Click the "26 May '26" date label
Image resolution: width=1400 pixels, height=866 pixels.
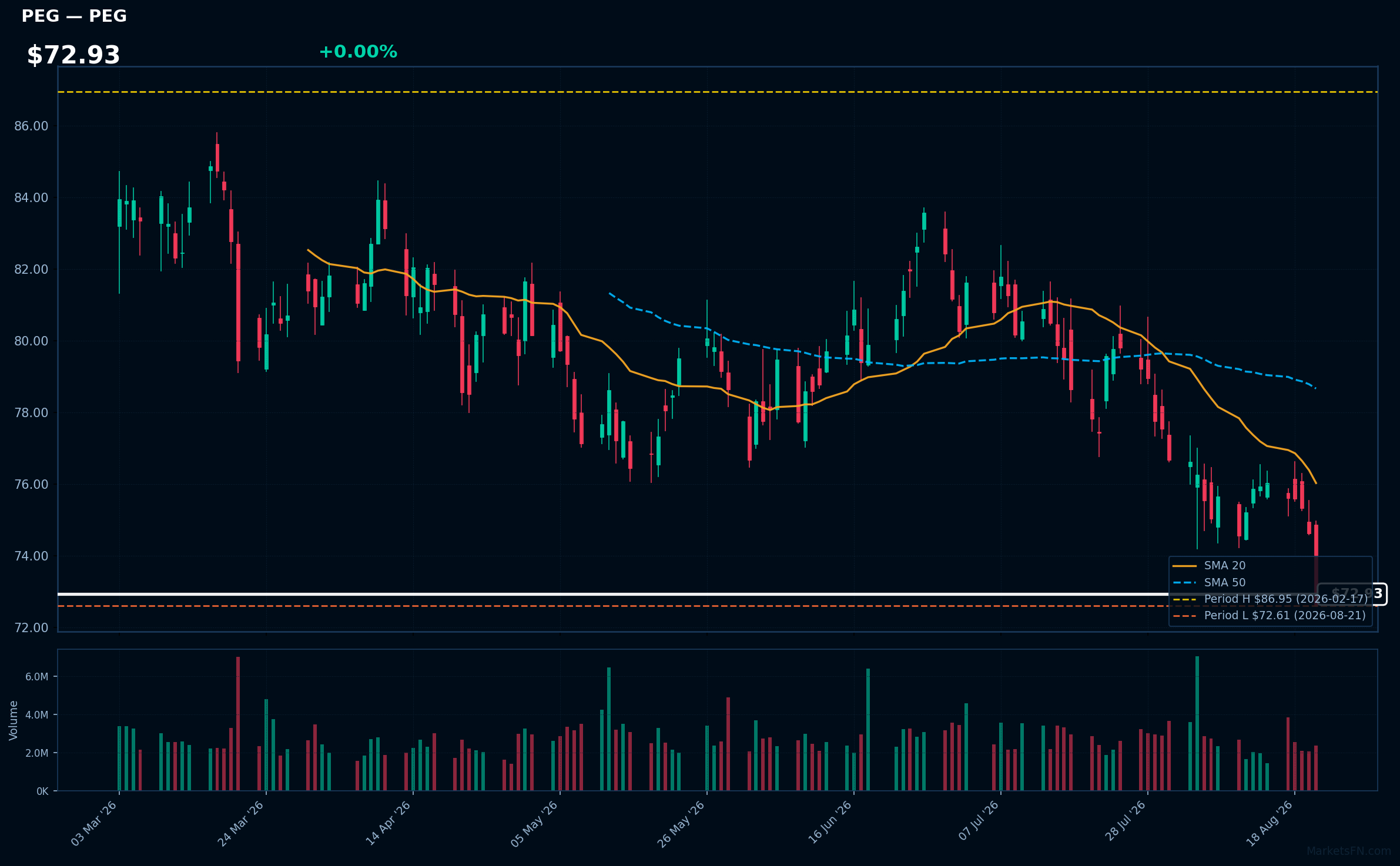(681, 824)
